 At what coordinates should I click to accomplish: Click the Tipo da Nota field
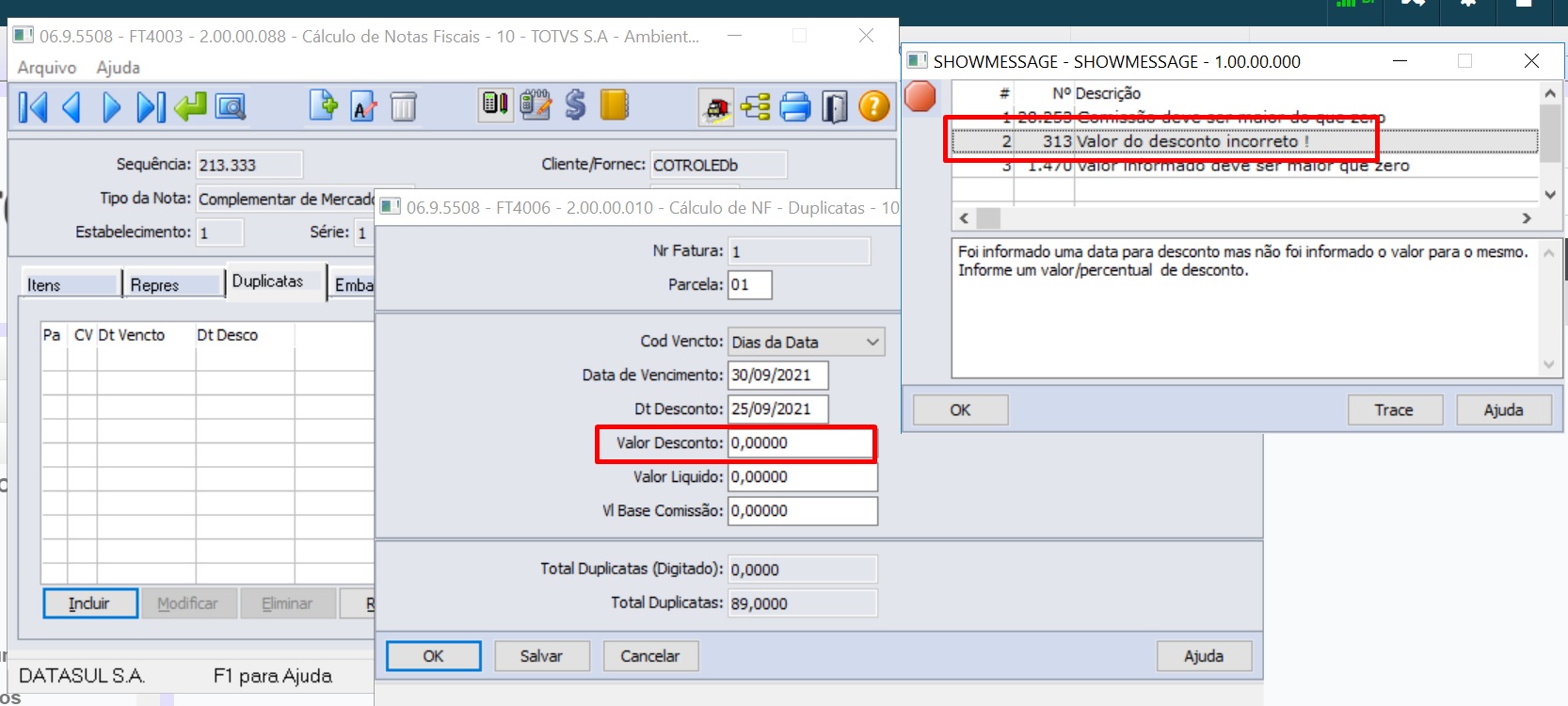[x=286, y=199]
